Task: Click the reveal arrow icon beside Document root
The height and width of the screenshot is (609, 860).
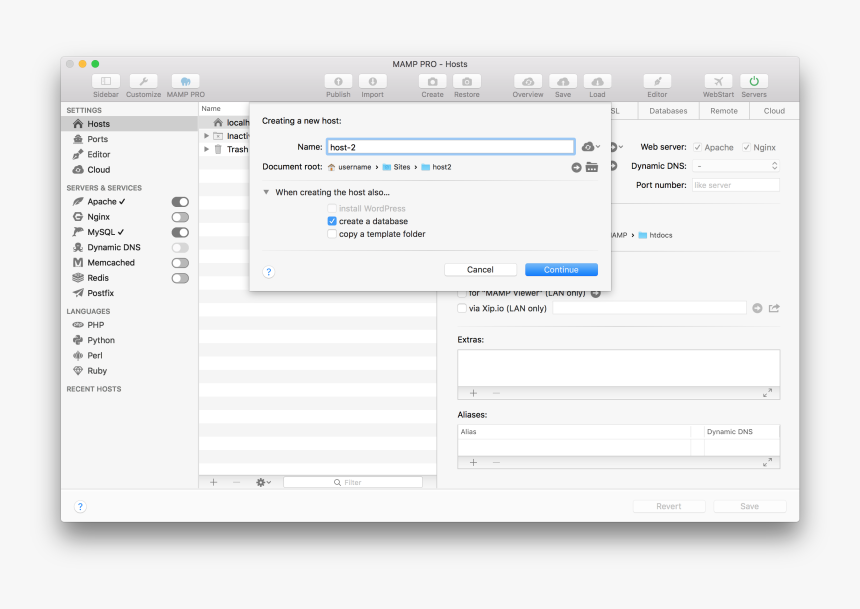Action: click(576, 167)
